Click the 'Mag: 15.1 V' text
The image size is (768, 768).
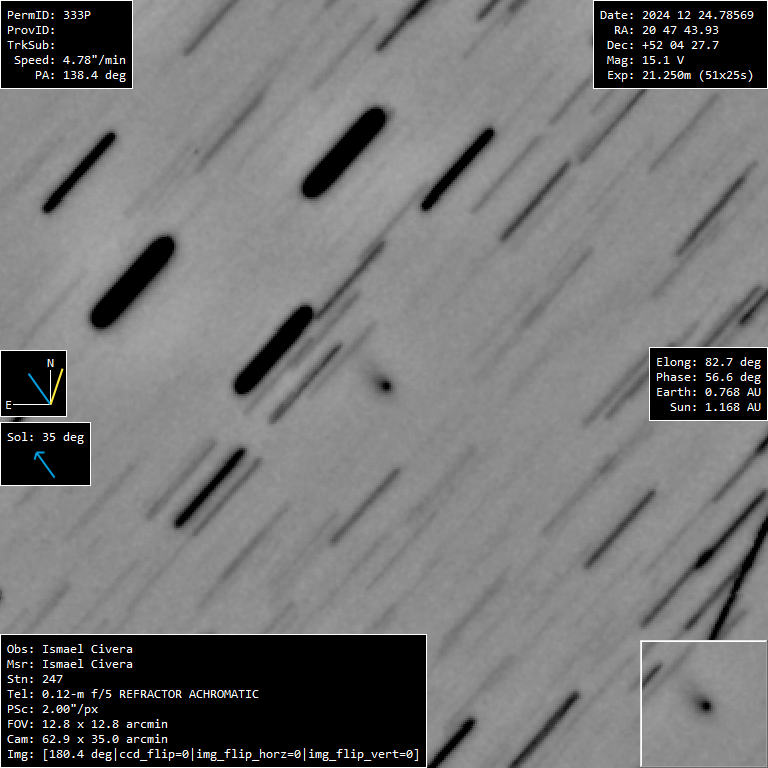(x=645, y=60)
